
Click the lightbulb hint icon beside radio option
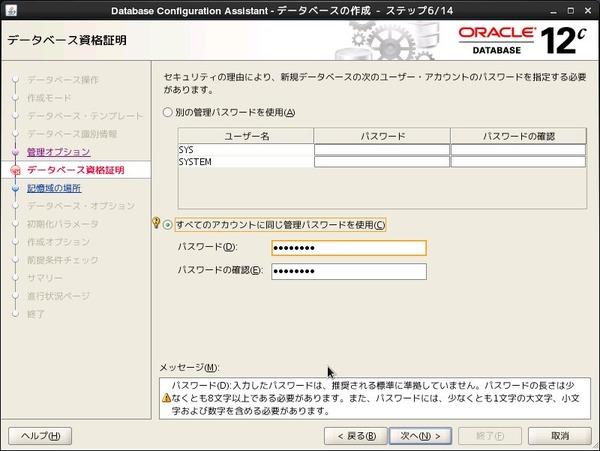156,223
